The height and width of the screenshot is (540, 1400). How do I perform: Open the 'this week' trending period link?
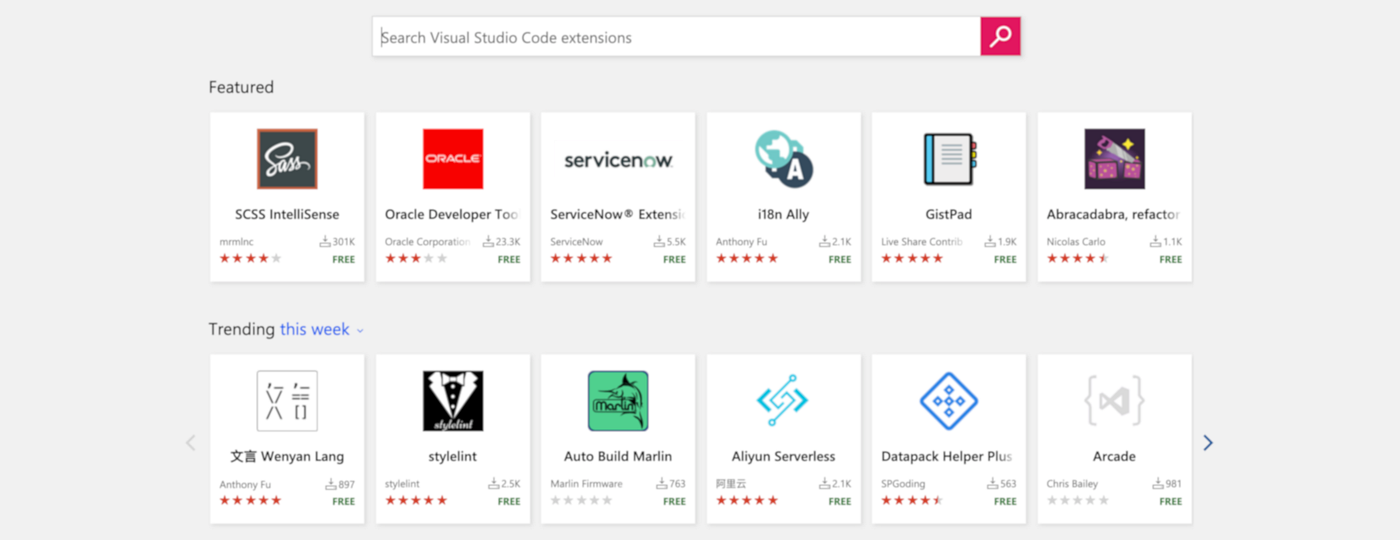tap(314, 329)
